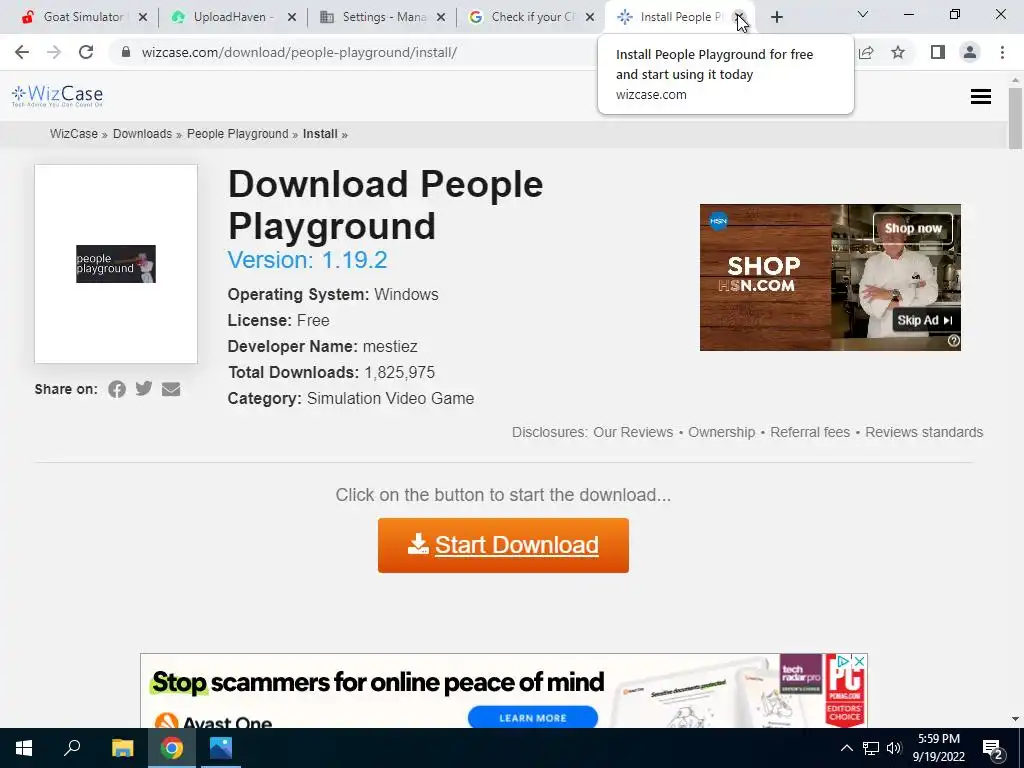Click network icon in system tray
Image resolution: width=1024 pixels, height=768 pixels.
tap(871, 748)
